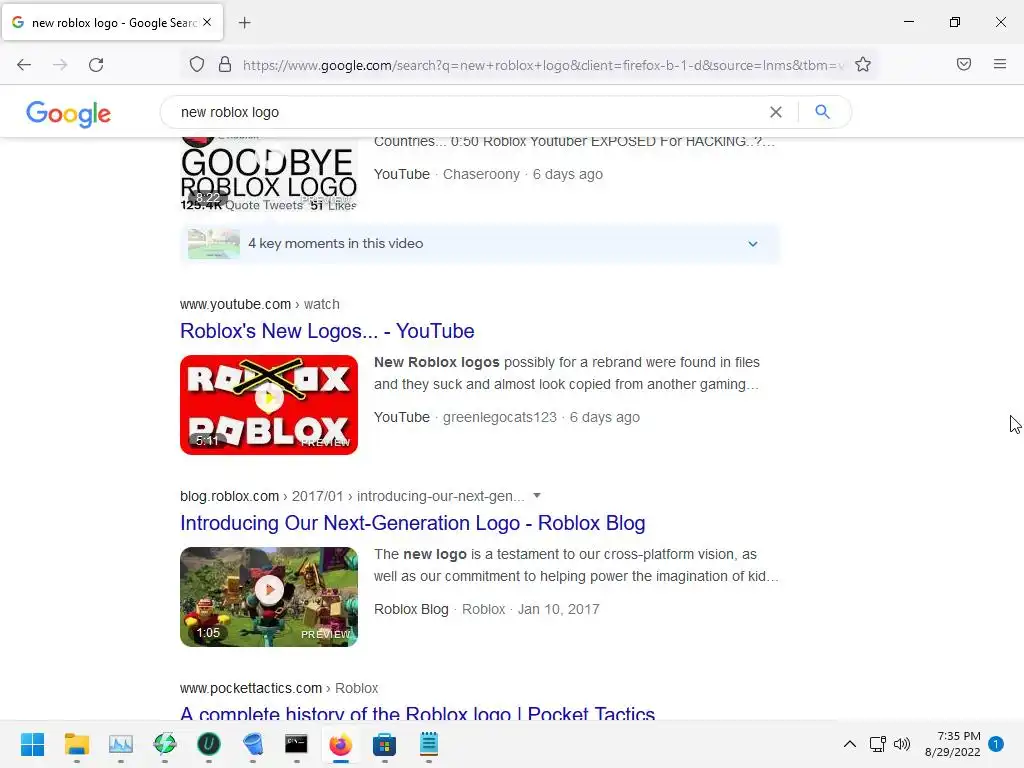Screen dimensions: 1024x768
Task: Open 'A complete history of the Roblox logo' link
Action: pos(418,713)
